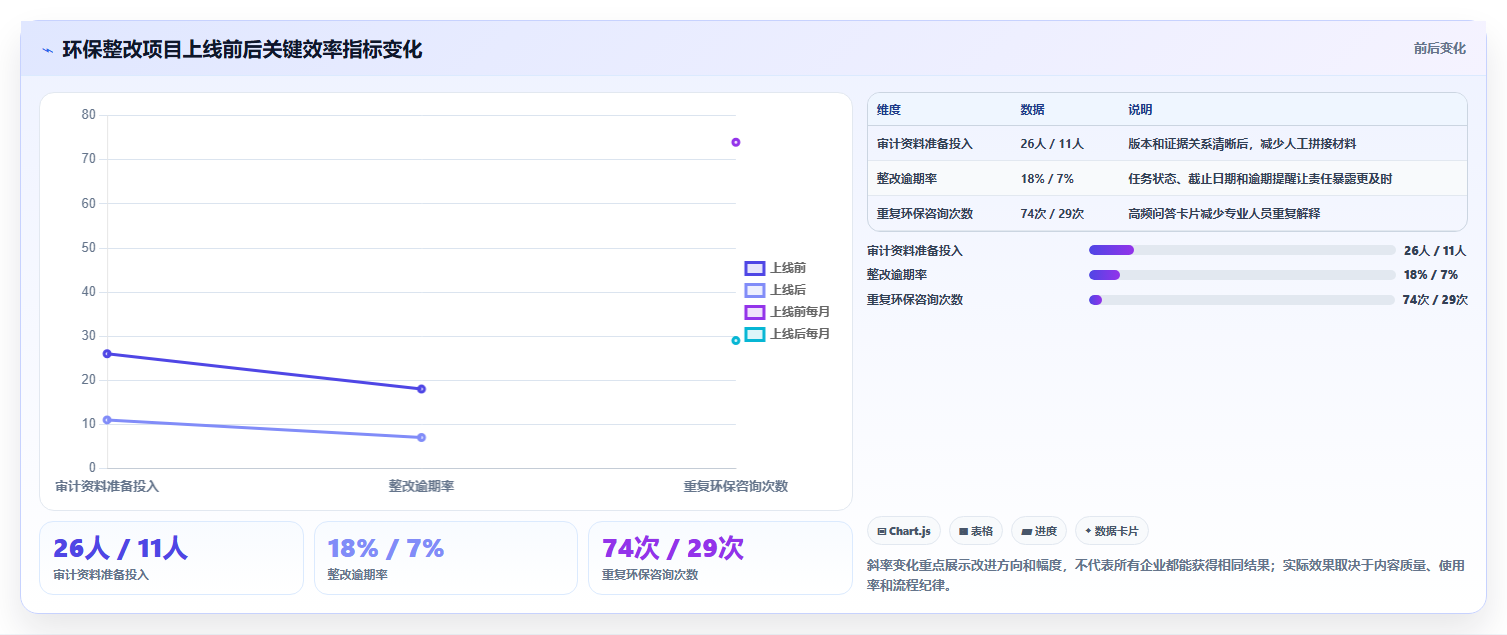This screenshot has height=635, width=1507.
Task: Click the 重复环保咨询次数 x-axis label
Action: [x=736, y=486]
